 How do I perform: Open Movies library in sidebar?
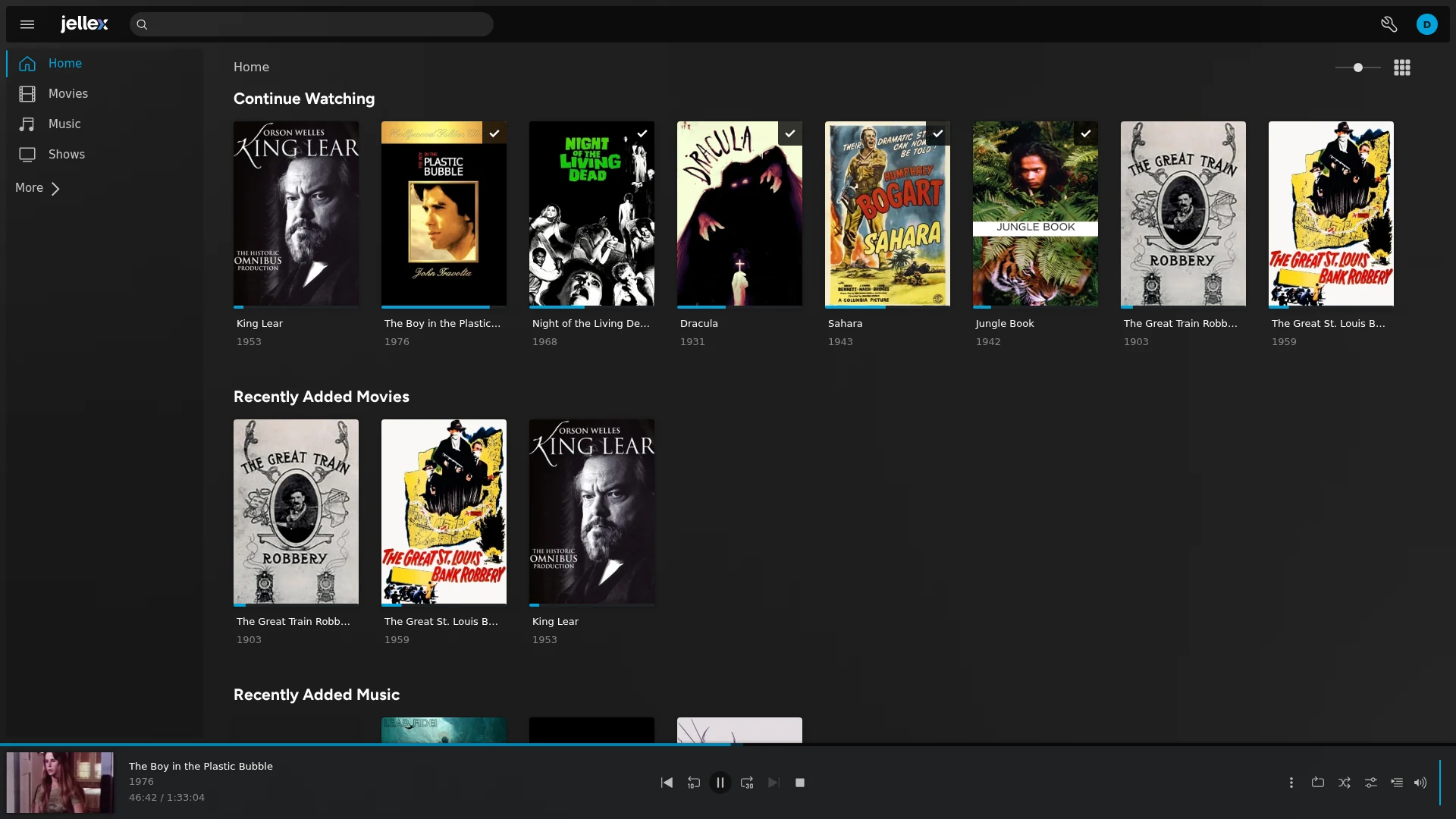[x=105, y=94]
